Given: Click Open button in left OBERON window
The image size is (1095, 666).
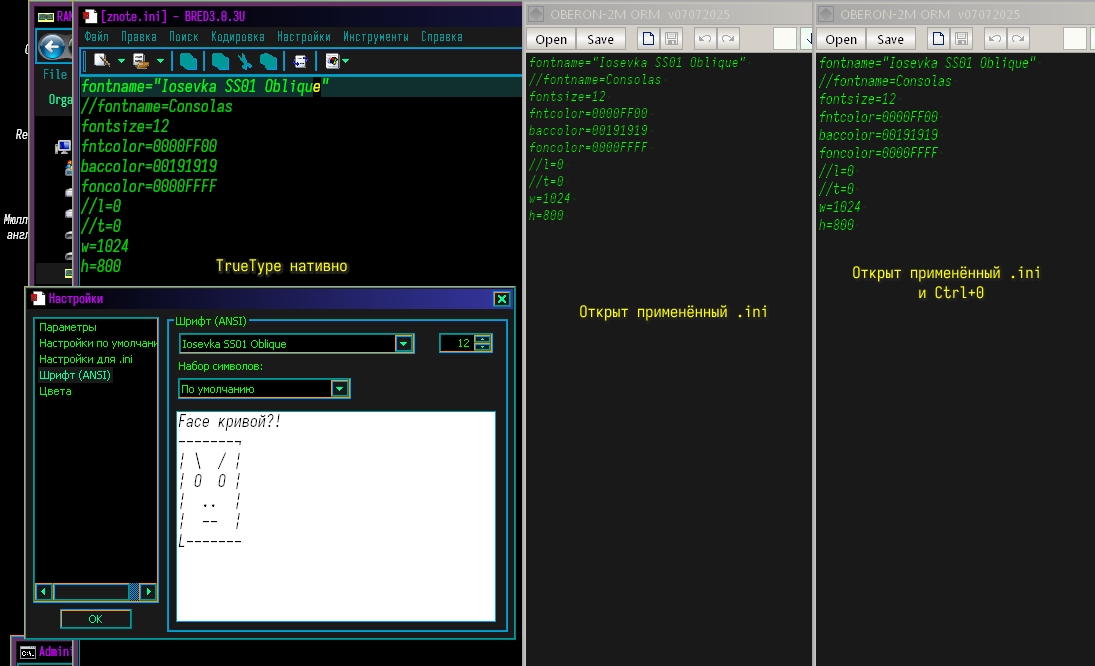Looking at the screenshot, I should [551, 39].
